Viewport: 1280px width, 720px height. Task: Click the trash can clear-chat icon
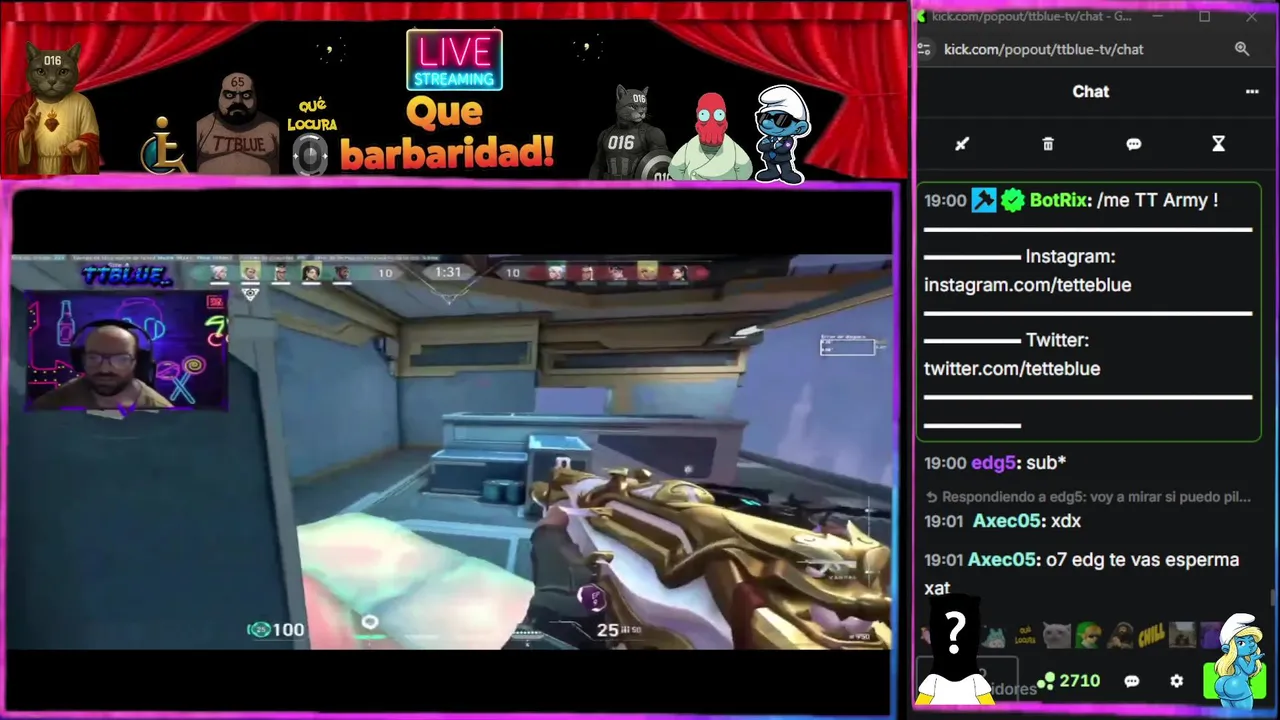point(1048,144)
